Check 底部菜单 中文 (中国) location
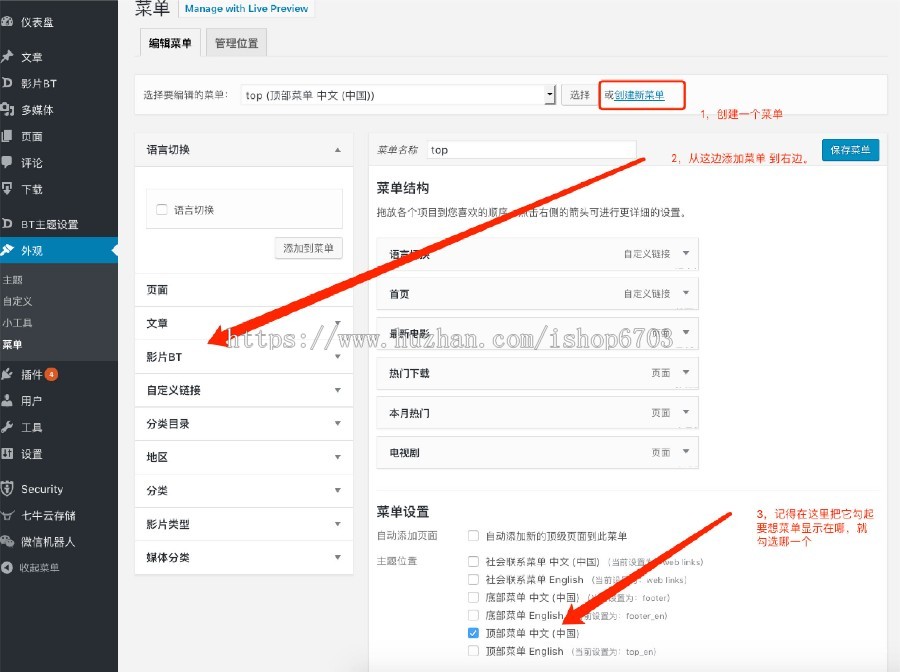Viewport: 900px width, 672px height. (x=474, y=597)
